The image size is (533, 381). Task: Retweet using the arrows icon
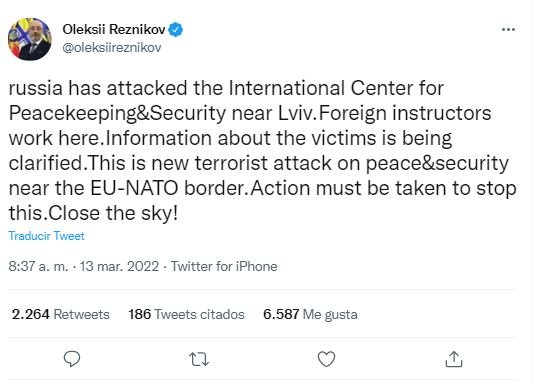(x=199, y=360)
